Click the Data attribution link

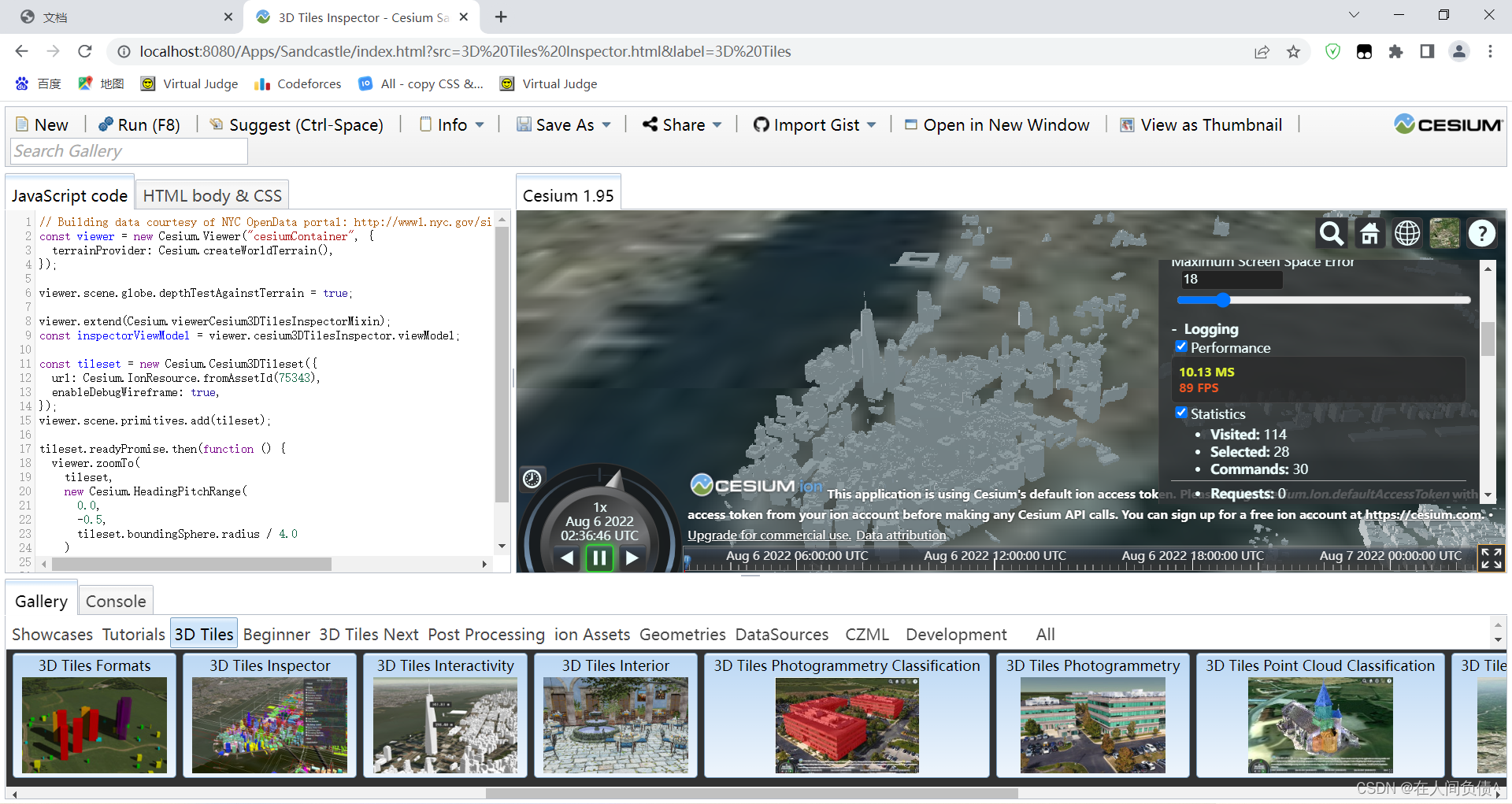[901, 535]
